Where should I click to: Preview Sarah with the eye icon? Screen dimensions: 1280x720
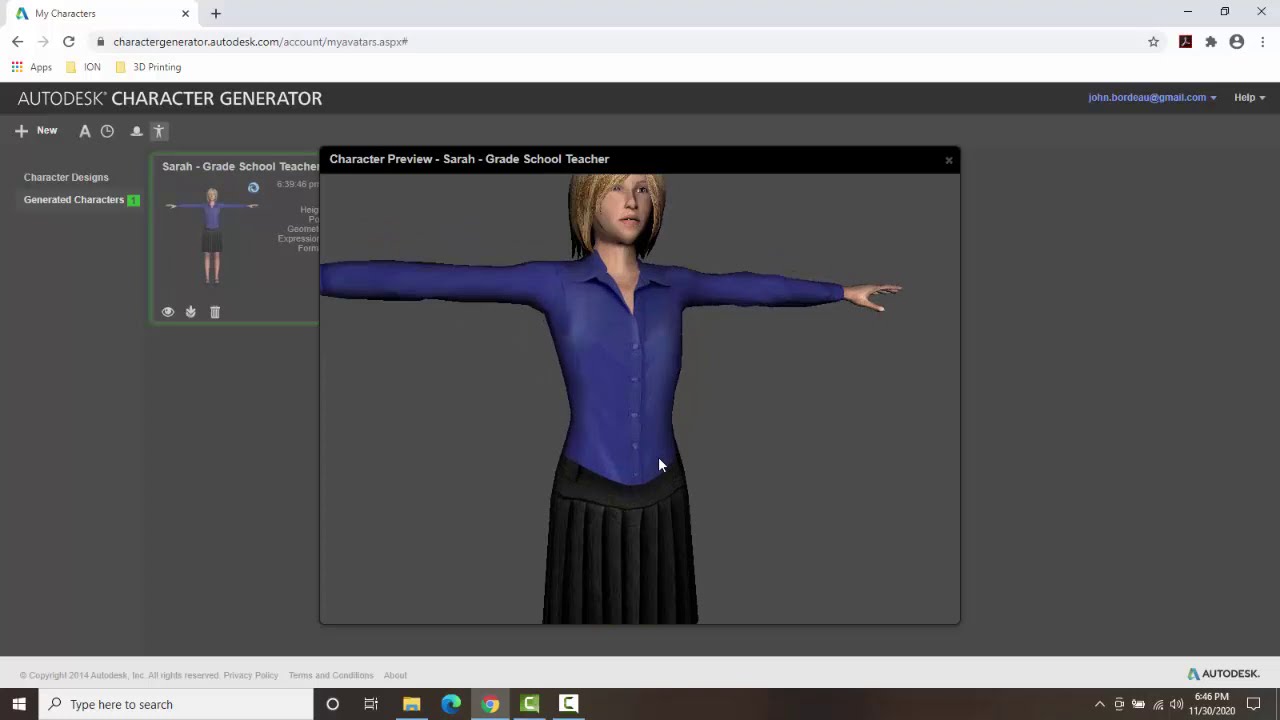click(168, 312)
